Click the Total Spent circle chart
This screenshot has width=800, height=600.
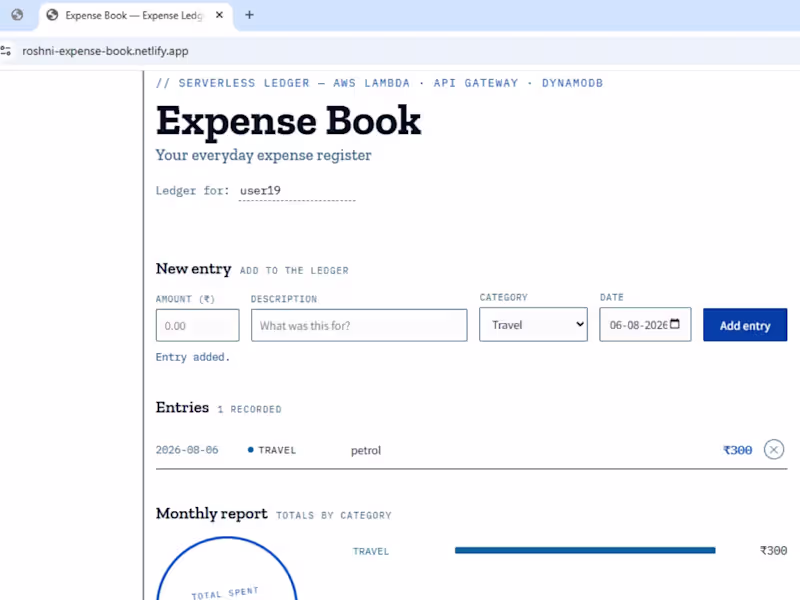(x=227, y=568)
